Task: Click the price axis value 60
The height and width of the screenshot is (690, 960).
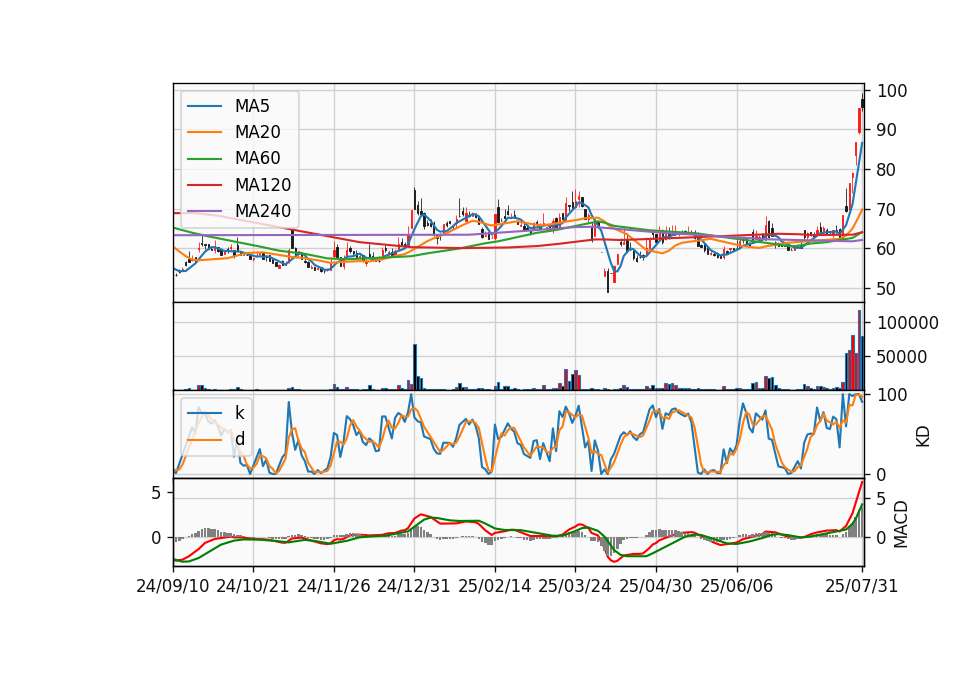Action: [887, 249]
